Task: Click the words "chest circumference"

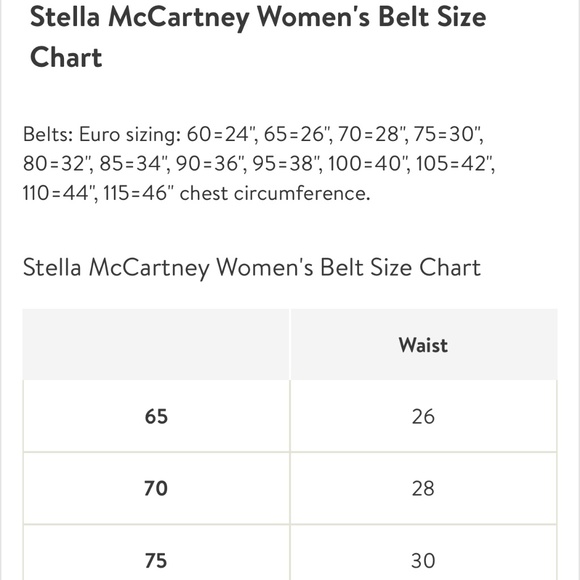Action: click(274, 193)
